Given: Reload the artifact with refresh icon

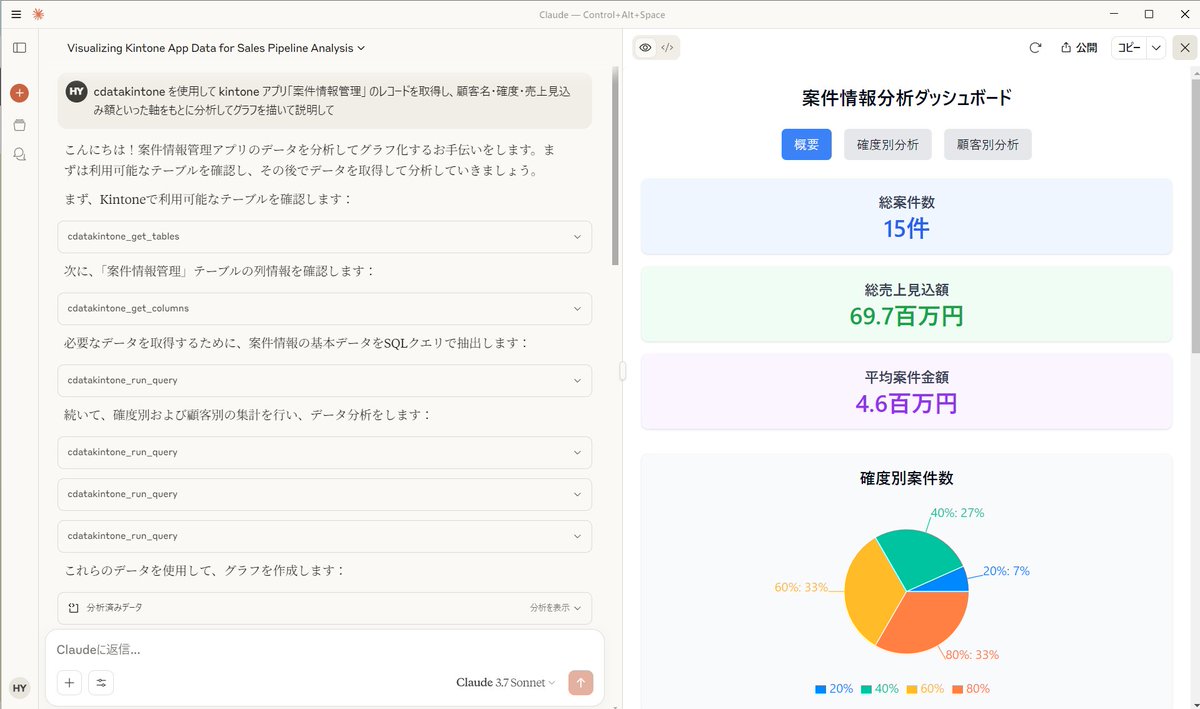Looking at the screenshot, I should point(1035,47).
